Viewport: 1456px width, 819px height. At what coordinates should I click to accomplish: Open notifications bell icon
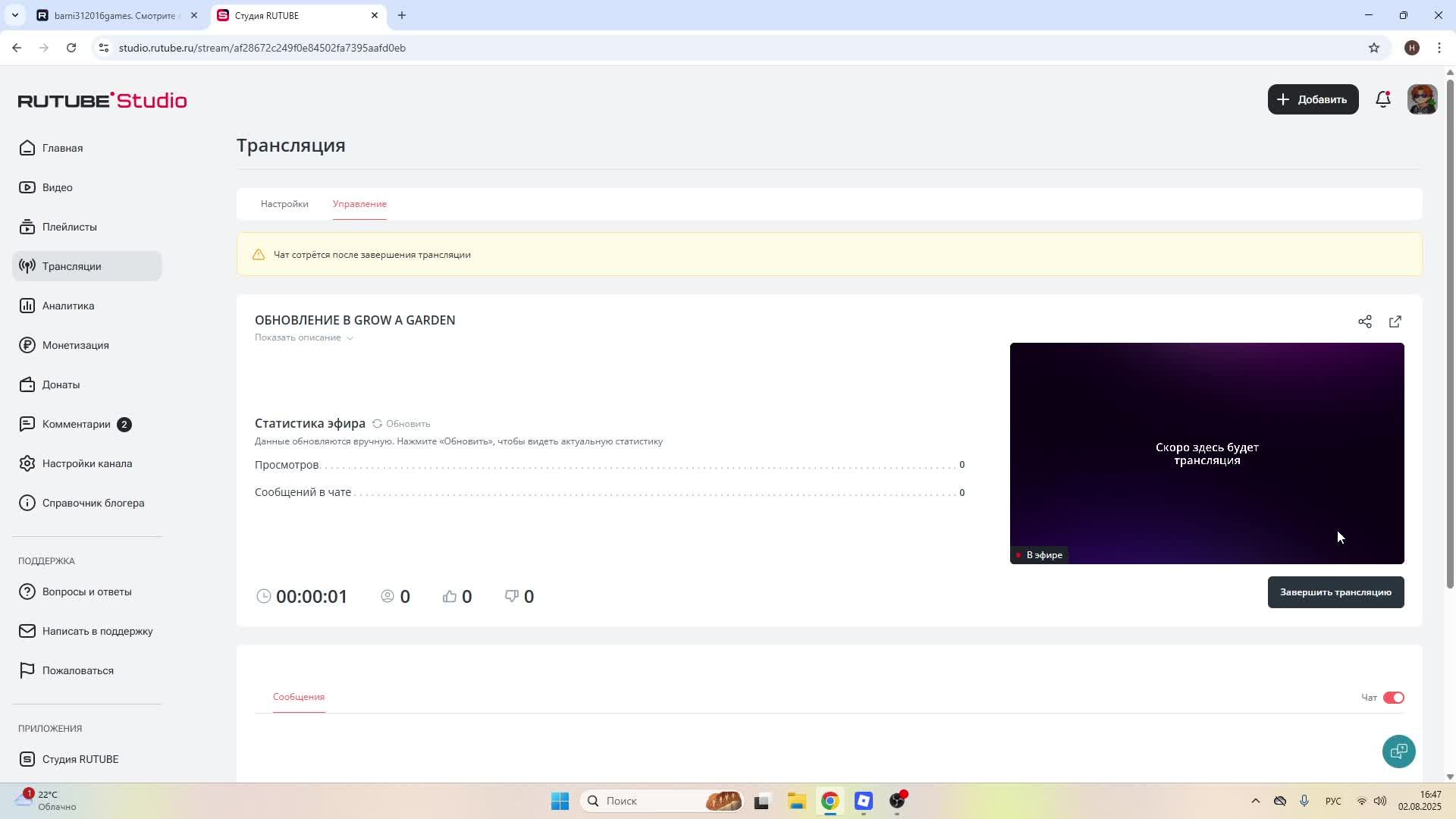click(x=1383, y=99)
